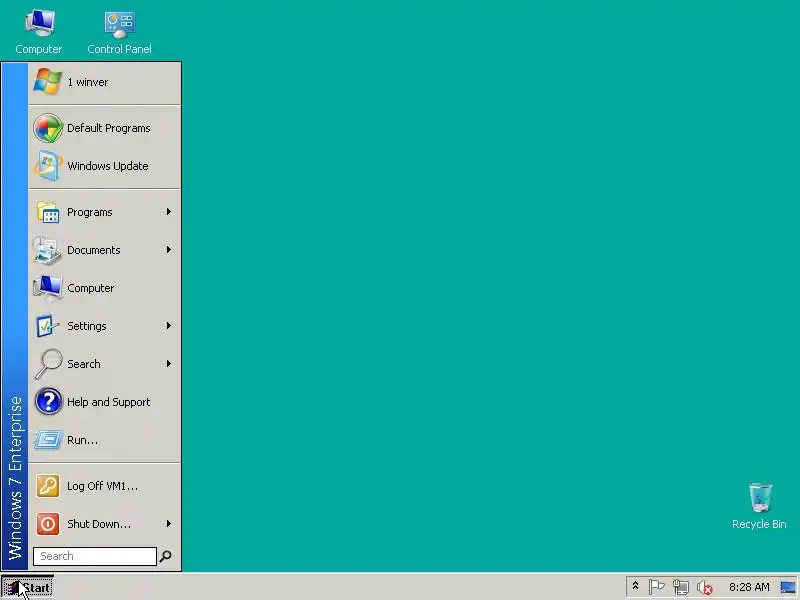Click the Log Off key icon

coord(48,486)
